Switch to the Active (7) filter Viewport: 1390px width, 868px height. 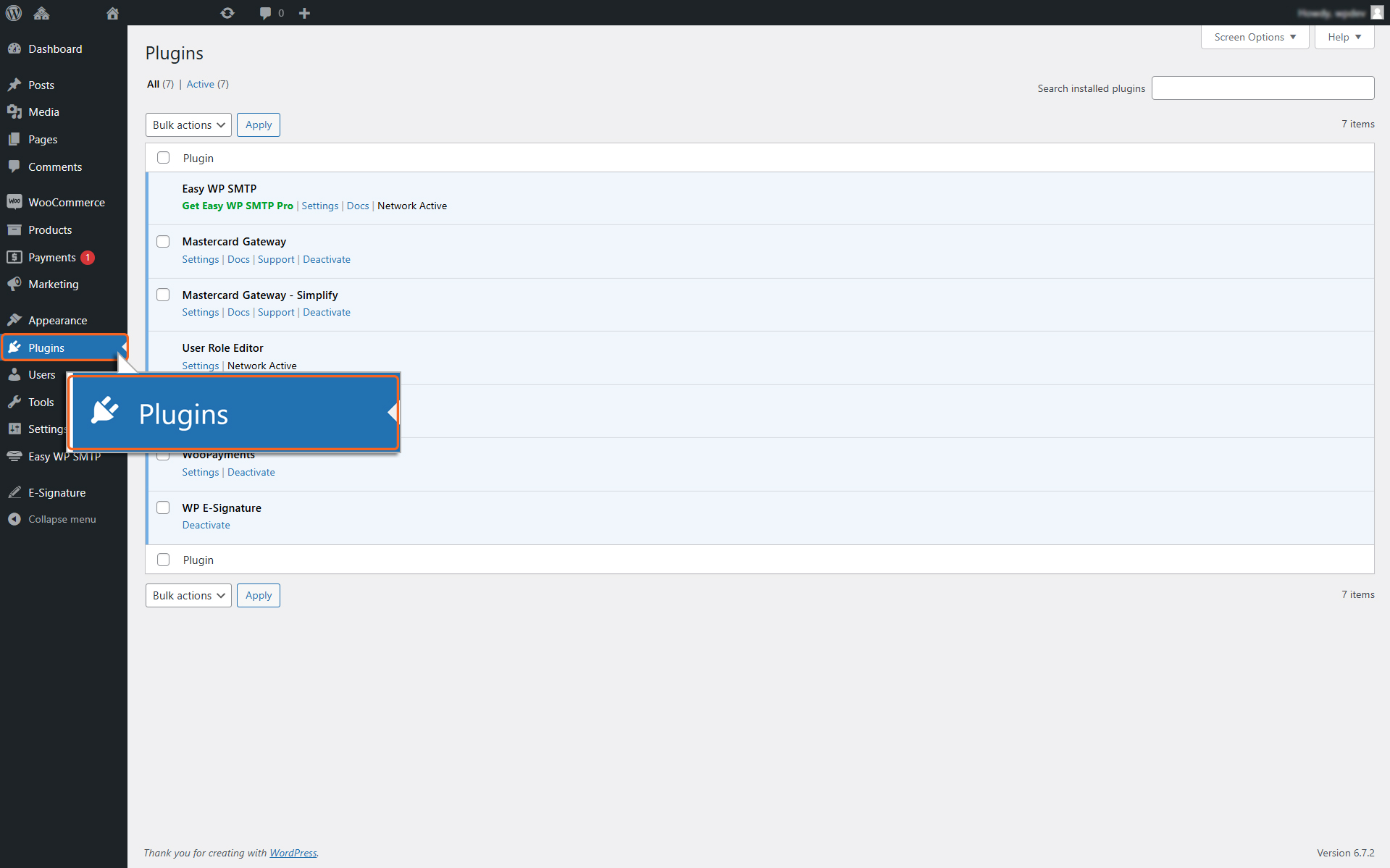click(207, 84)
